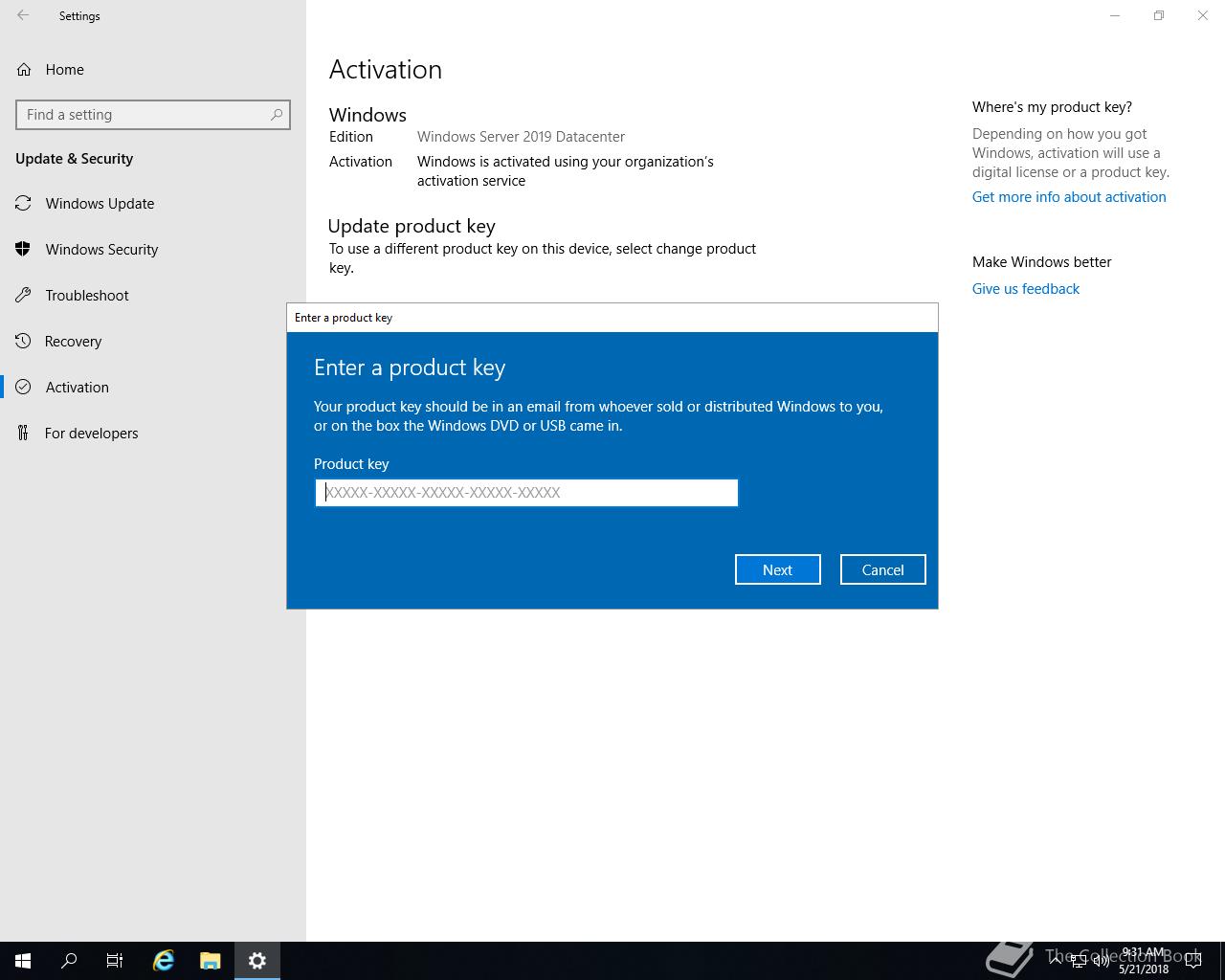Click the Activation checkmark icon
The width and height of the screenshot is (1225, 980).
(x=23, y=387)
